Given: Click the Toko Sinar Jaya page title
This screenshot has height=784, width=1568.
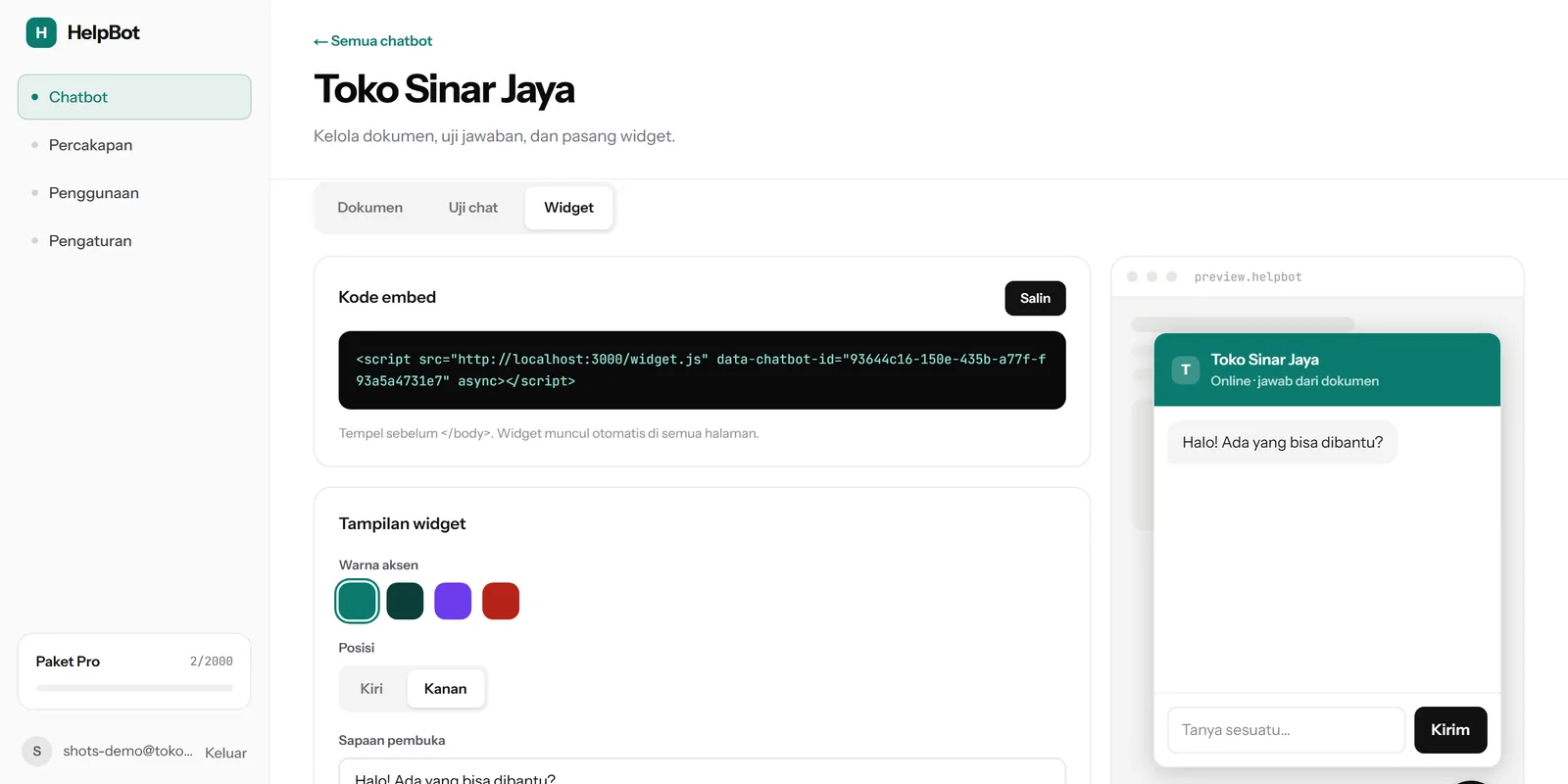Looking at the screenshot, I should point(444,89).
